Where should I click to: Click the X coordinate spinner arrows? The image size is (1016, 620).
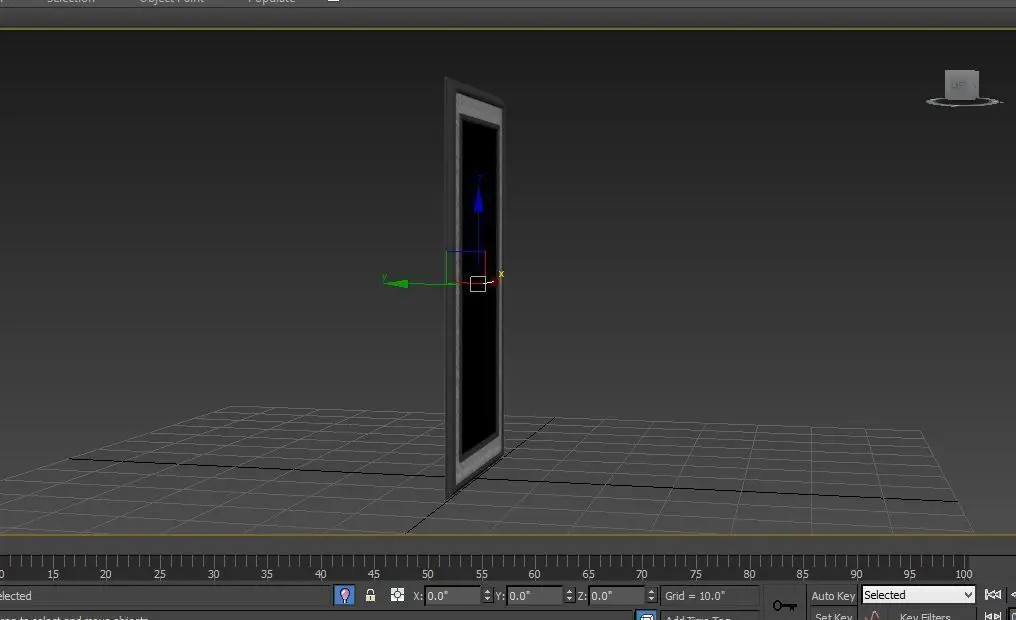[487, 595]
